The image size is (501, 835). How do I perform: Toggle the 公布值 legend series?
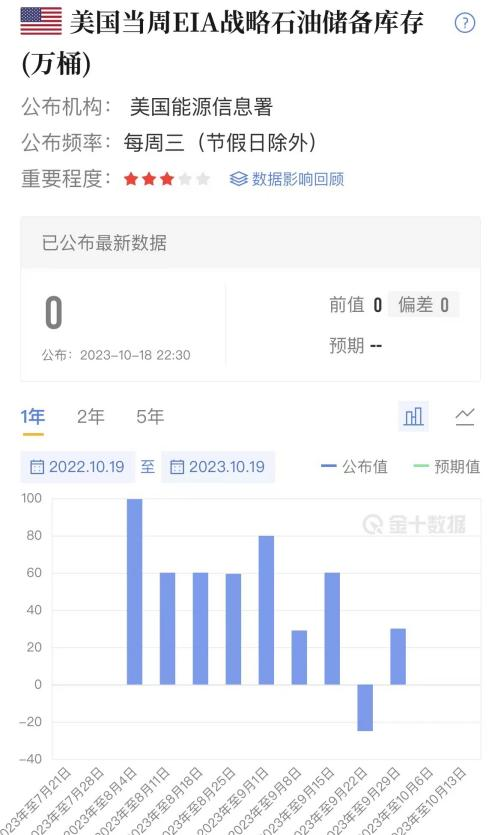pos(354,467)
